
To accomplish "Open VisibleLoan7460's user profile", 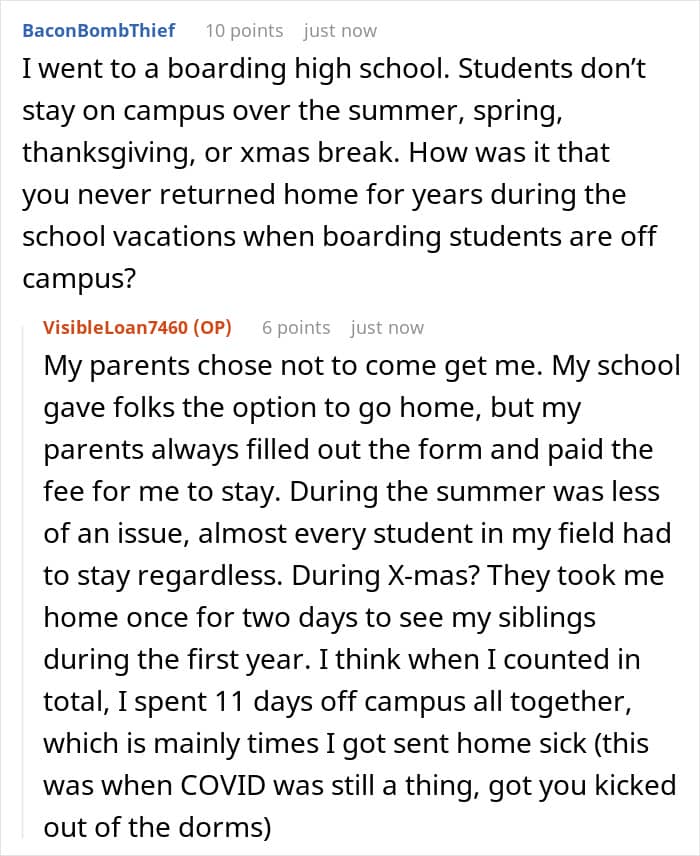I will (114, 327).
